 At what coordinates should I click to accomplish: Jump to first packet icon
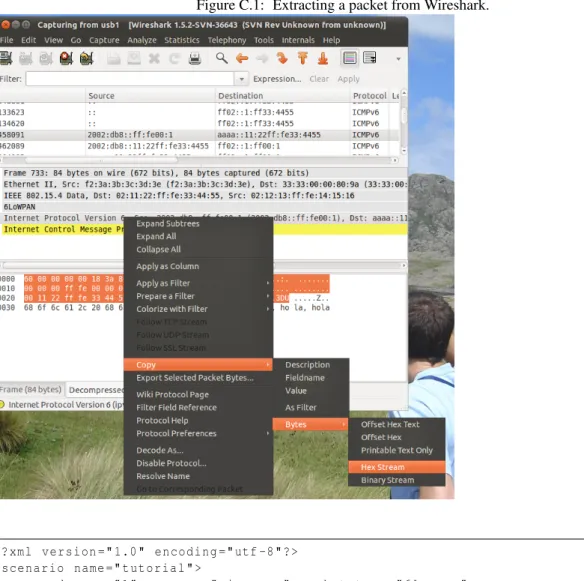302,58
